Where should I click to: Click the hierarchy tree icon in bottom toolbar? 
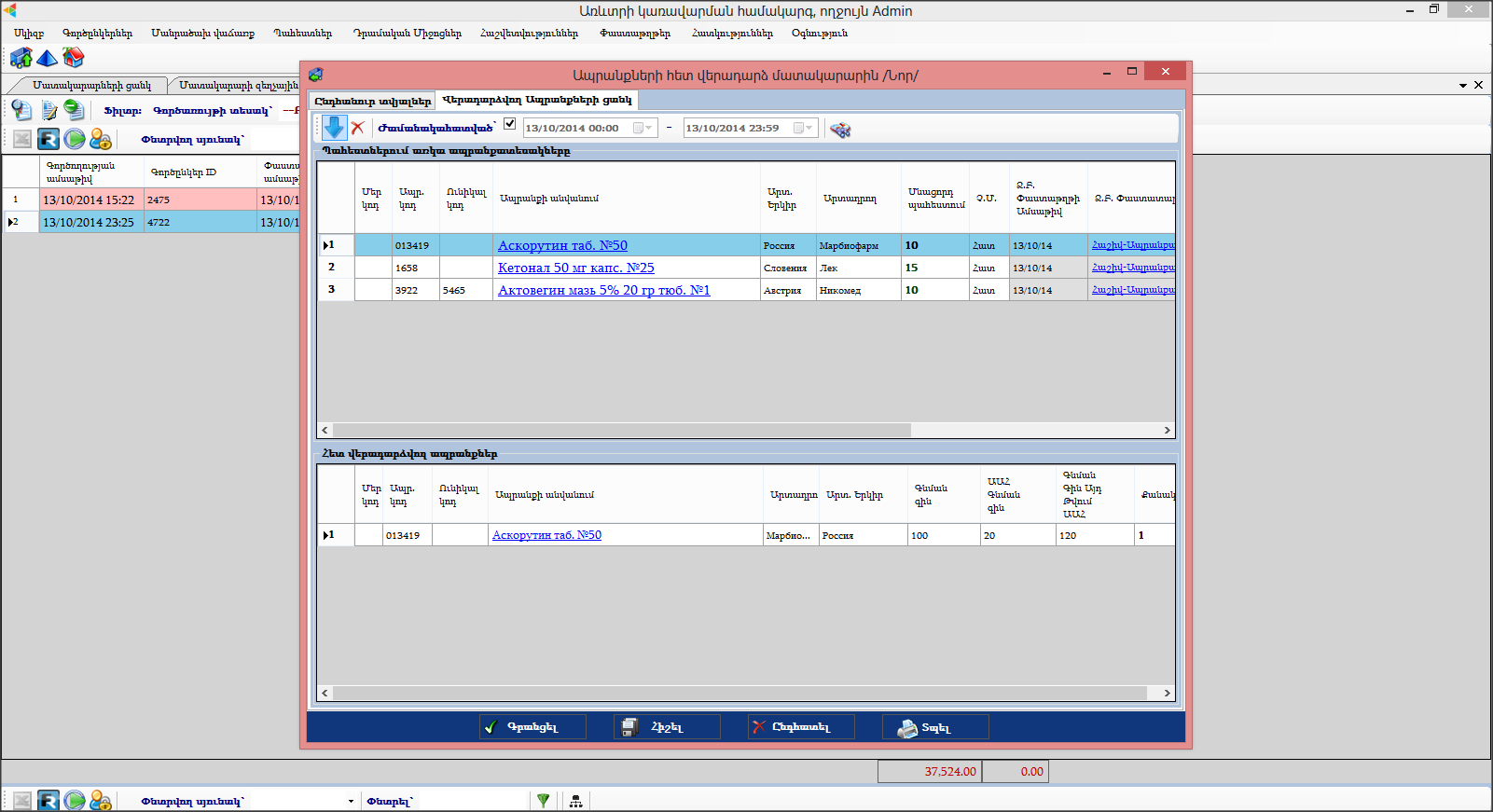[x=576, y=801]
